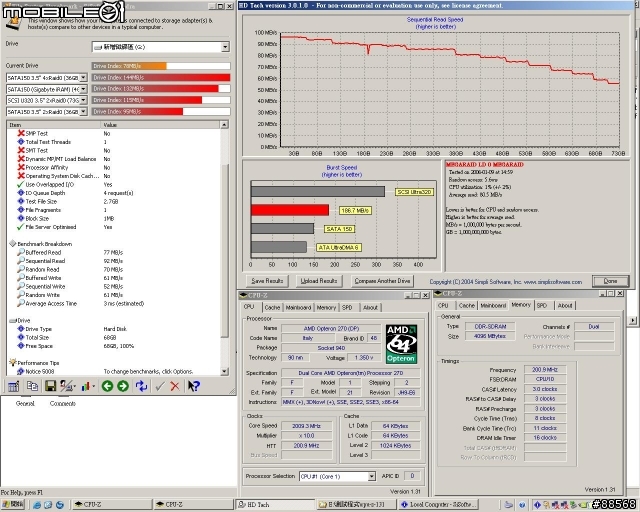This screenshot has height=512, width=640.
Task: Open SATA150 3.5" 4xRaid0 comparison dropdown
Action: click(83, 78)
